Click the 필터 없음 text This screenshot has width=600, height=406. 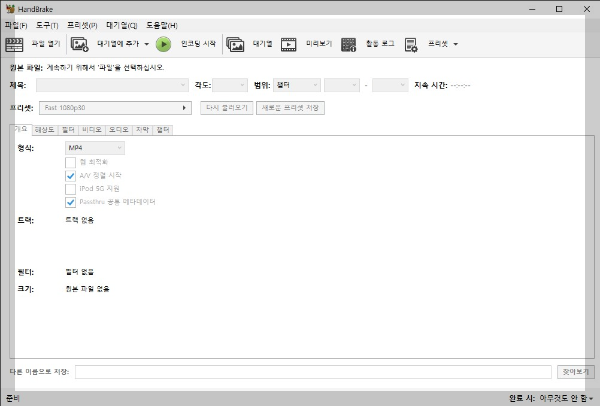[80, 272]
